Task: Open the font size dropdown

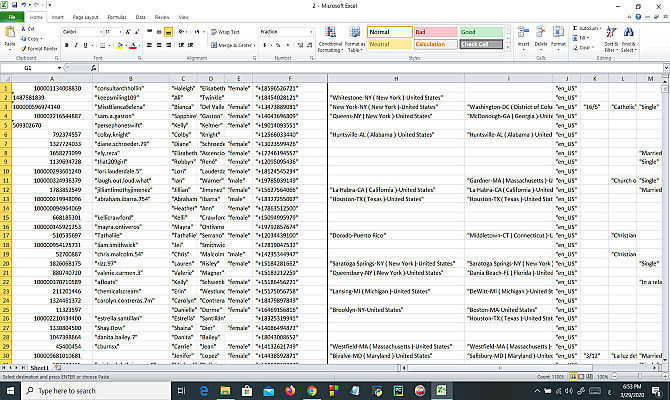Action: pos(120,32)
